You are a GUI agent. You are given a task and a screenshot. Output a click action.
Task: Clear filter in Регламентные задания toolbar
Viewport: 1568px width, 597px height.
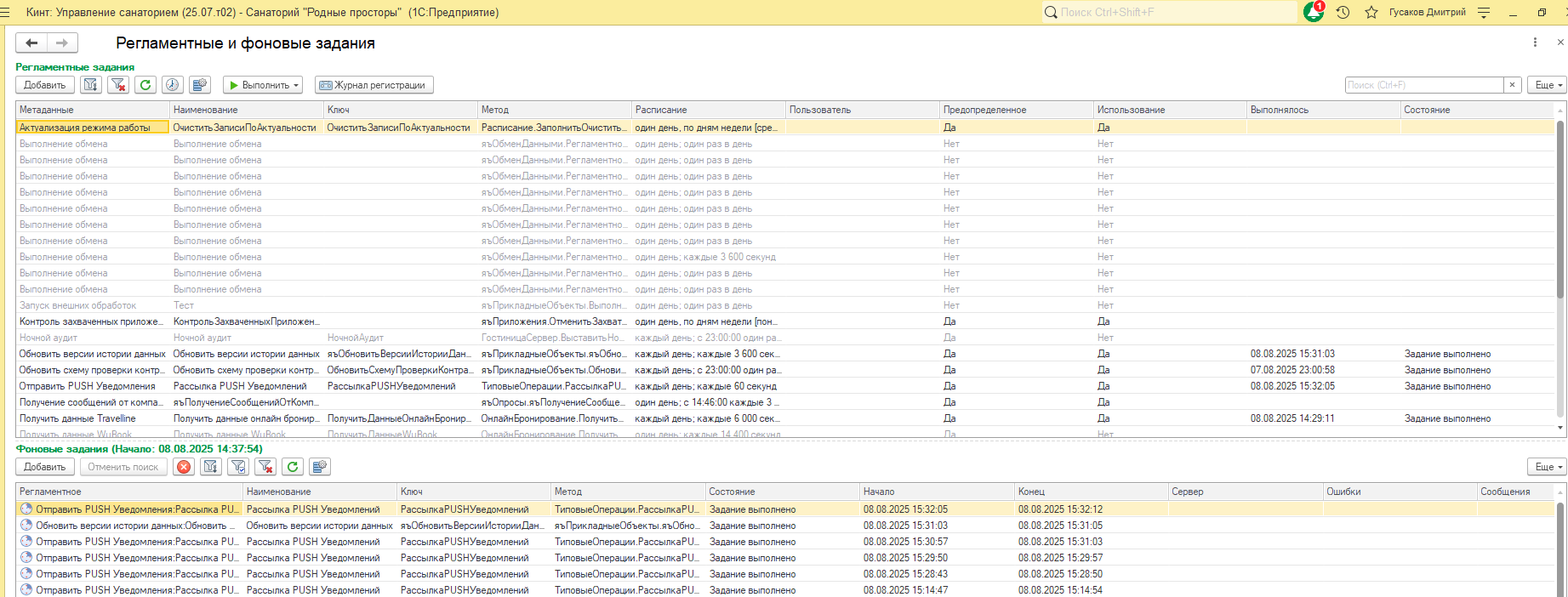tap(118, 85)
